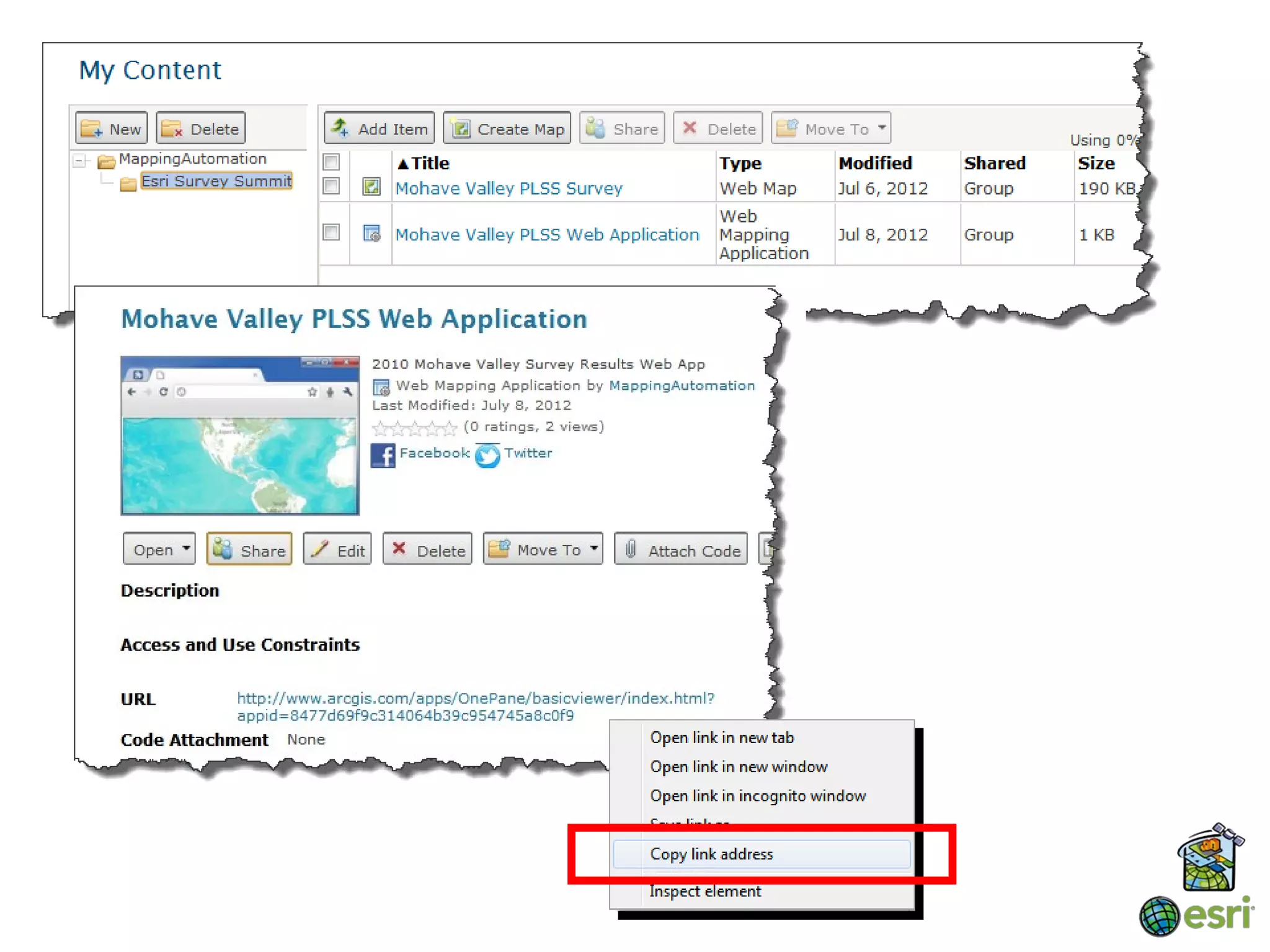Click the New folder button
1270x952 pixels.
112,129
